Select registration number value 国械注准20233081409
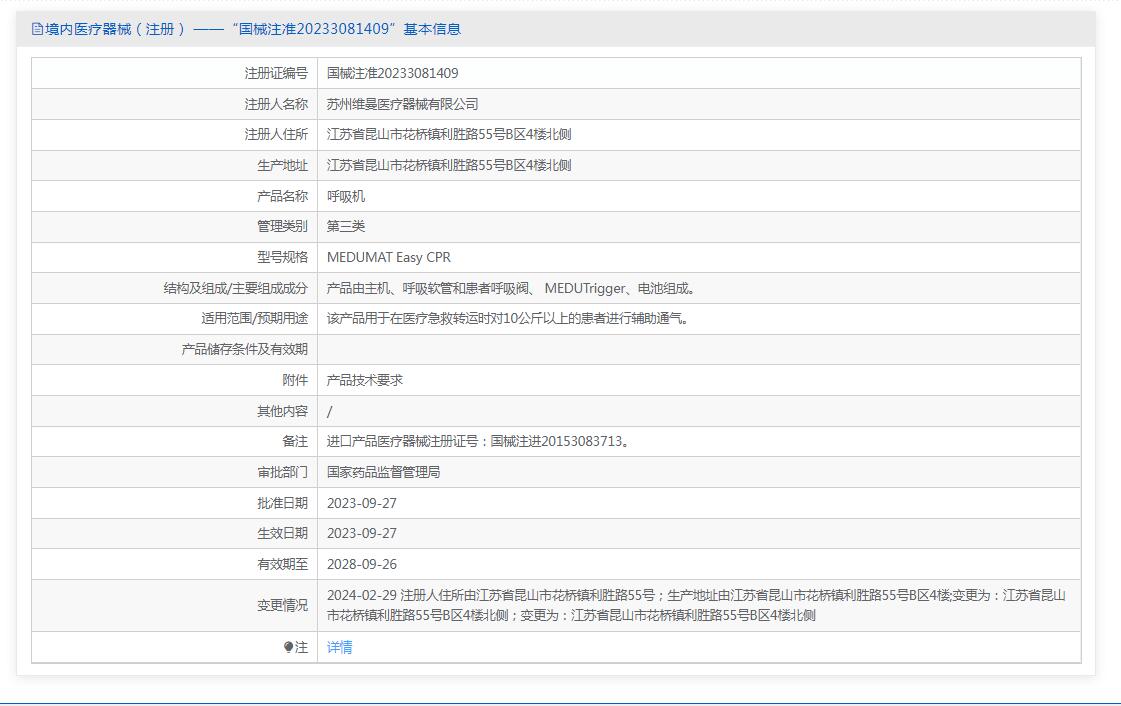This screenshot has height=706, width=1121. (392, 74)
